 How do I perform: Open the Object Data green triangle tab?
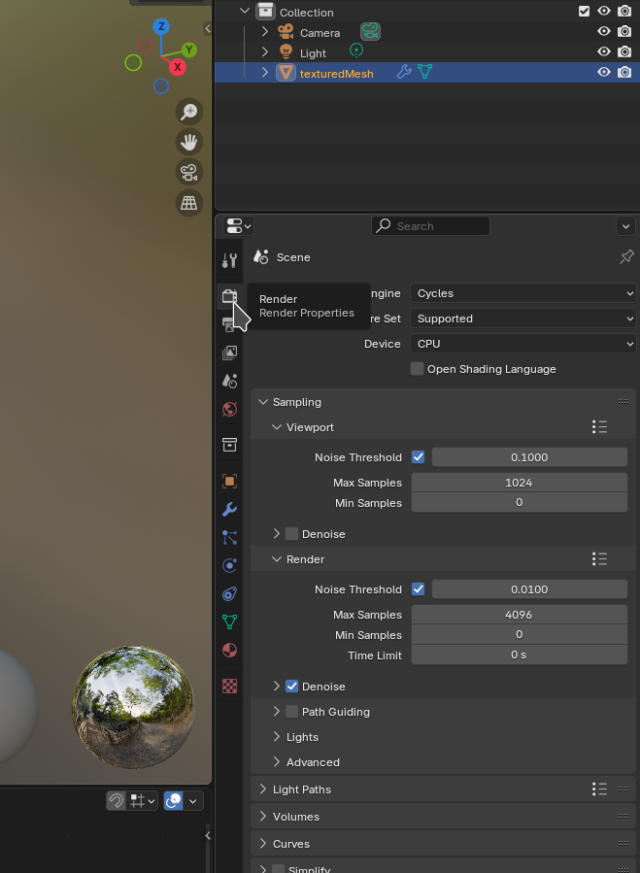pos(229,621)
